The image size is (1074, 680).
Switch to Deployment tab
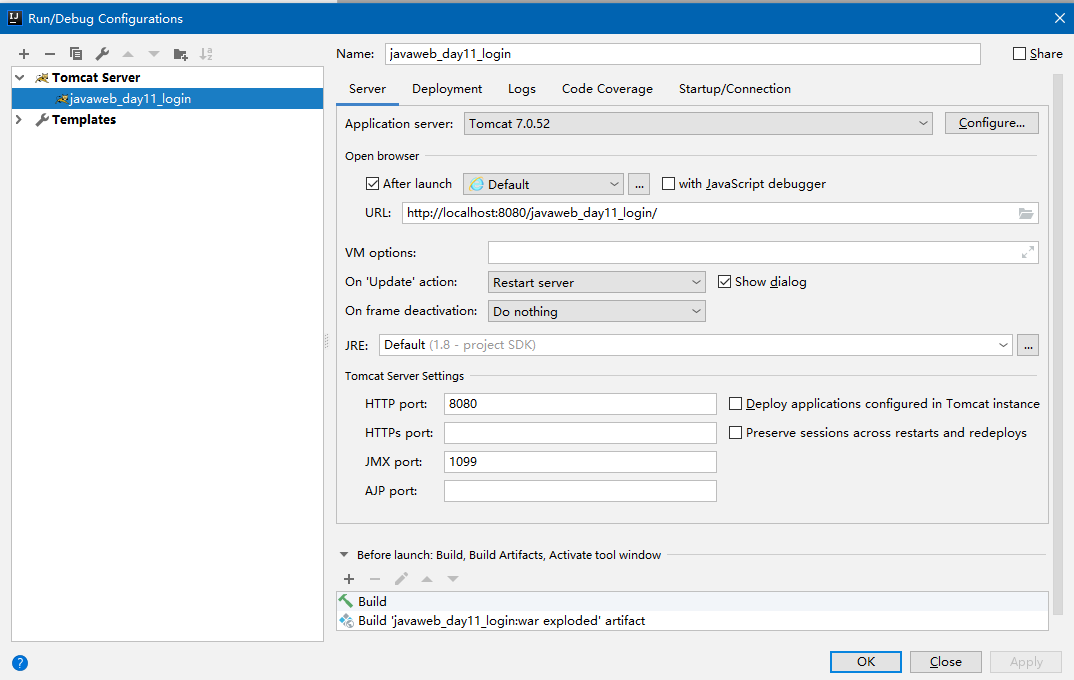[x=447, y=89]
